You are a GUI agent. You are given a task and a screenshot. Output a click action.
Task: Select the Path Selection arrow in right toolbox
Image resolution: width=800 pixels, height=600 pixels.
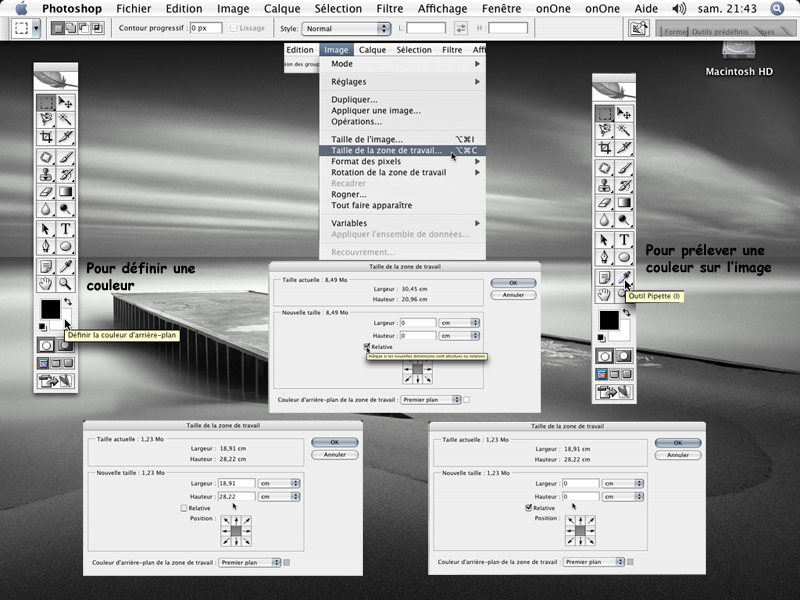pos(605,240)
